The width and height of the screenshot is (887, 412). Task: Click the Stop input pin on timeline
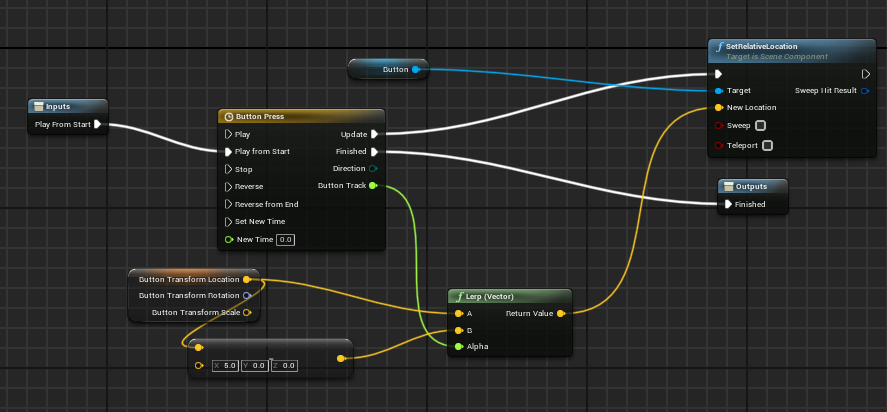point(228,169)
